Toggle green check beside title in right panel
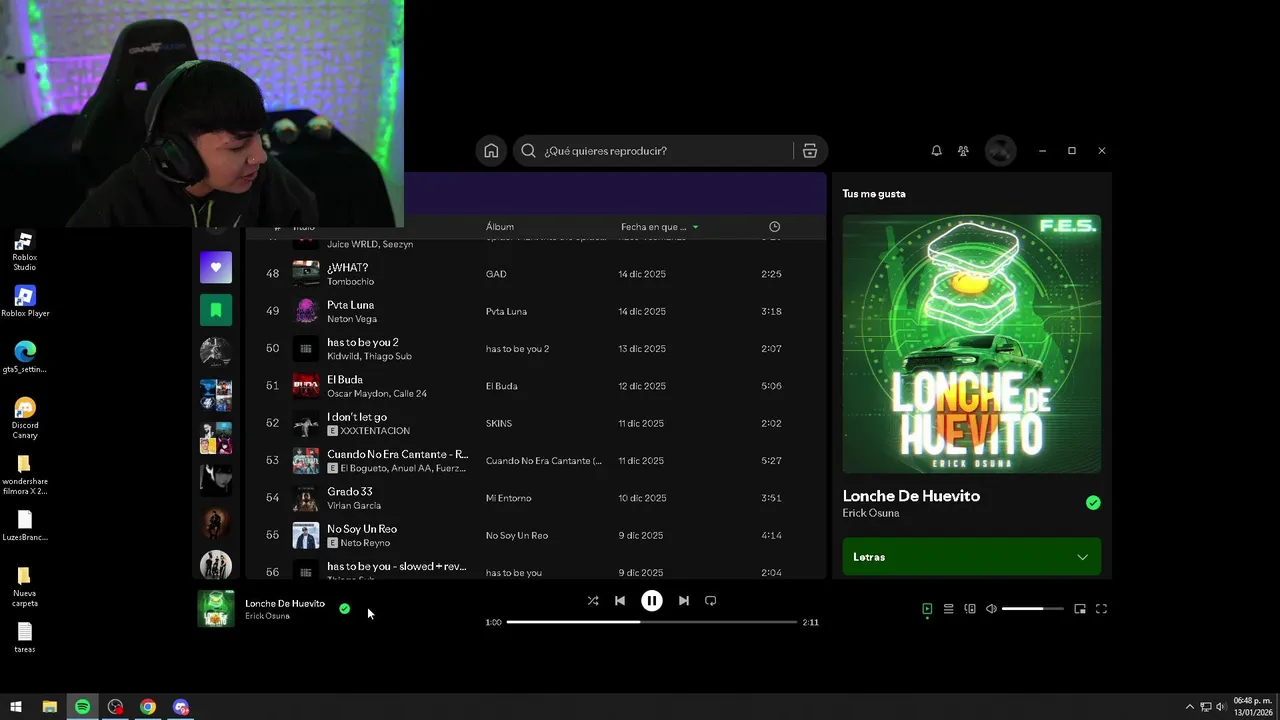1280x720 pixels. 1093,503
